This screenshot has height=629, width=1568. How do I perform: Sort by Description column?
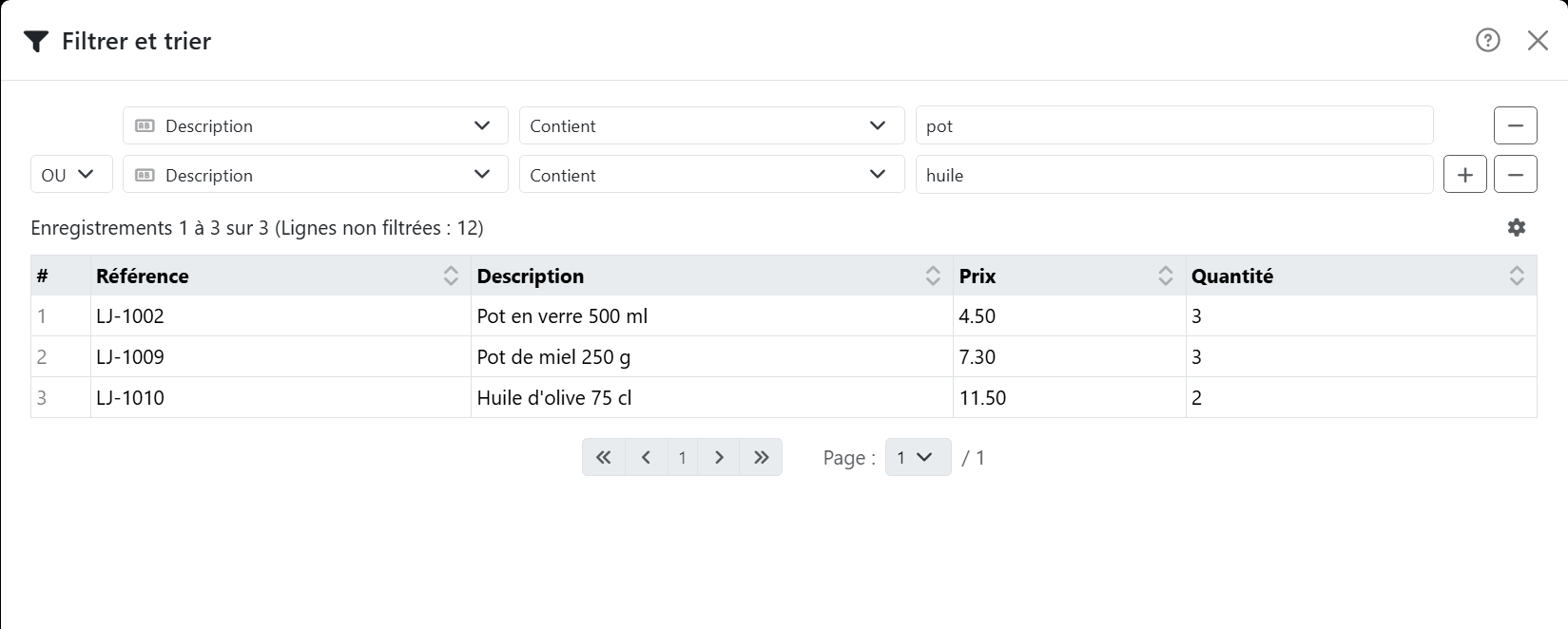pyautogui.click(x=933, y=276)
